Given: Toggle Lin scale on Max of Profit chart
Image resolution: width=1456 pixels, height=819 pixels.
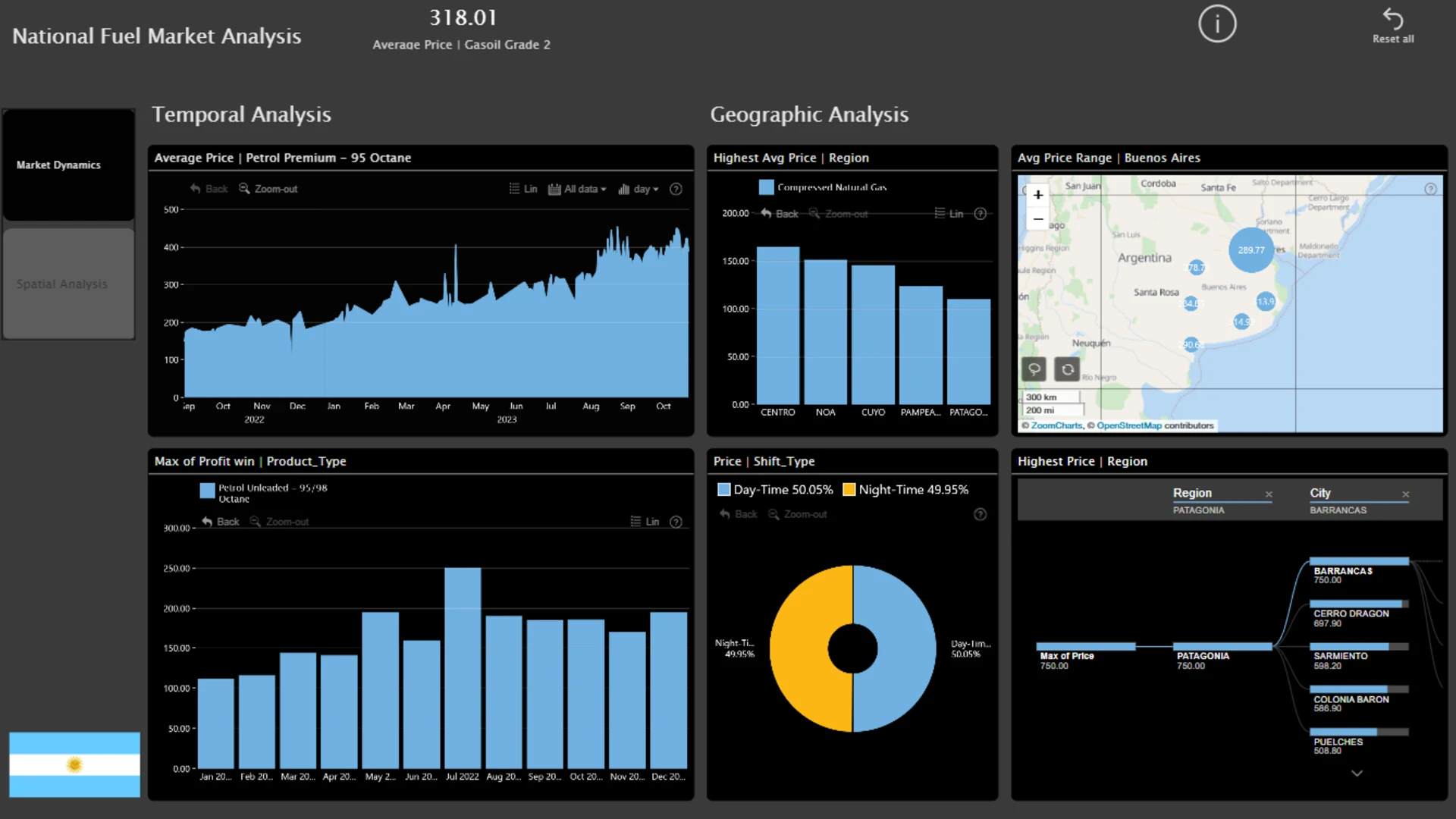Looking at the screenshot, I should (645, 522).
